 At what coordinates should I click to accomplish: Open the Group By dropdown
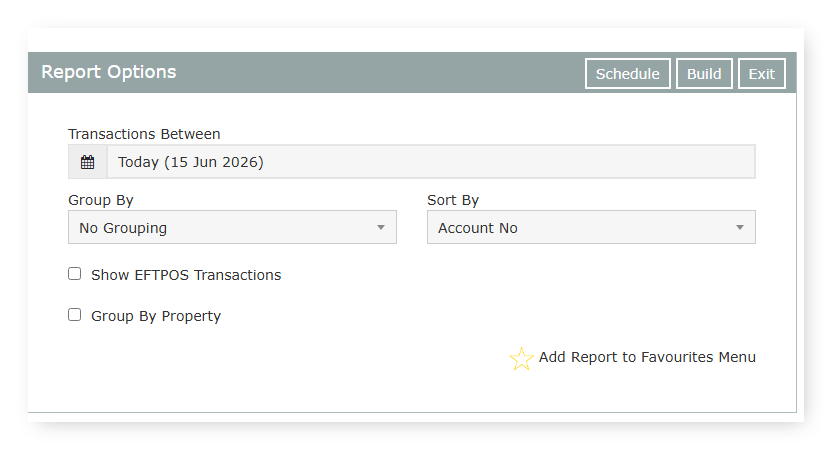point(232,227)
